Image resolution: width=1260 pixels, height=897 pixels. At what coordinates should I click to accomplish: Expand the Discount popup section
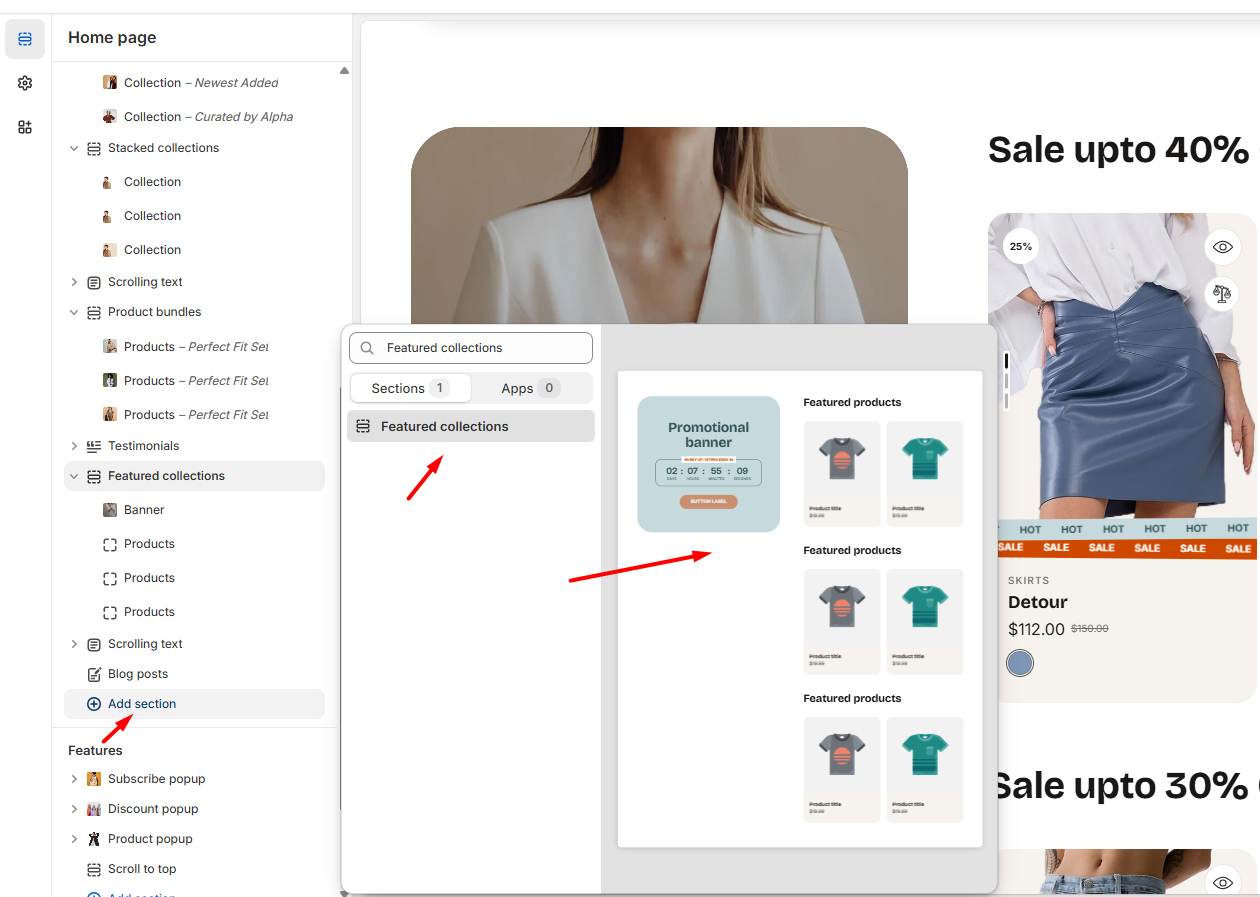click(74, 809)
